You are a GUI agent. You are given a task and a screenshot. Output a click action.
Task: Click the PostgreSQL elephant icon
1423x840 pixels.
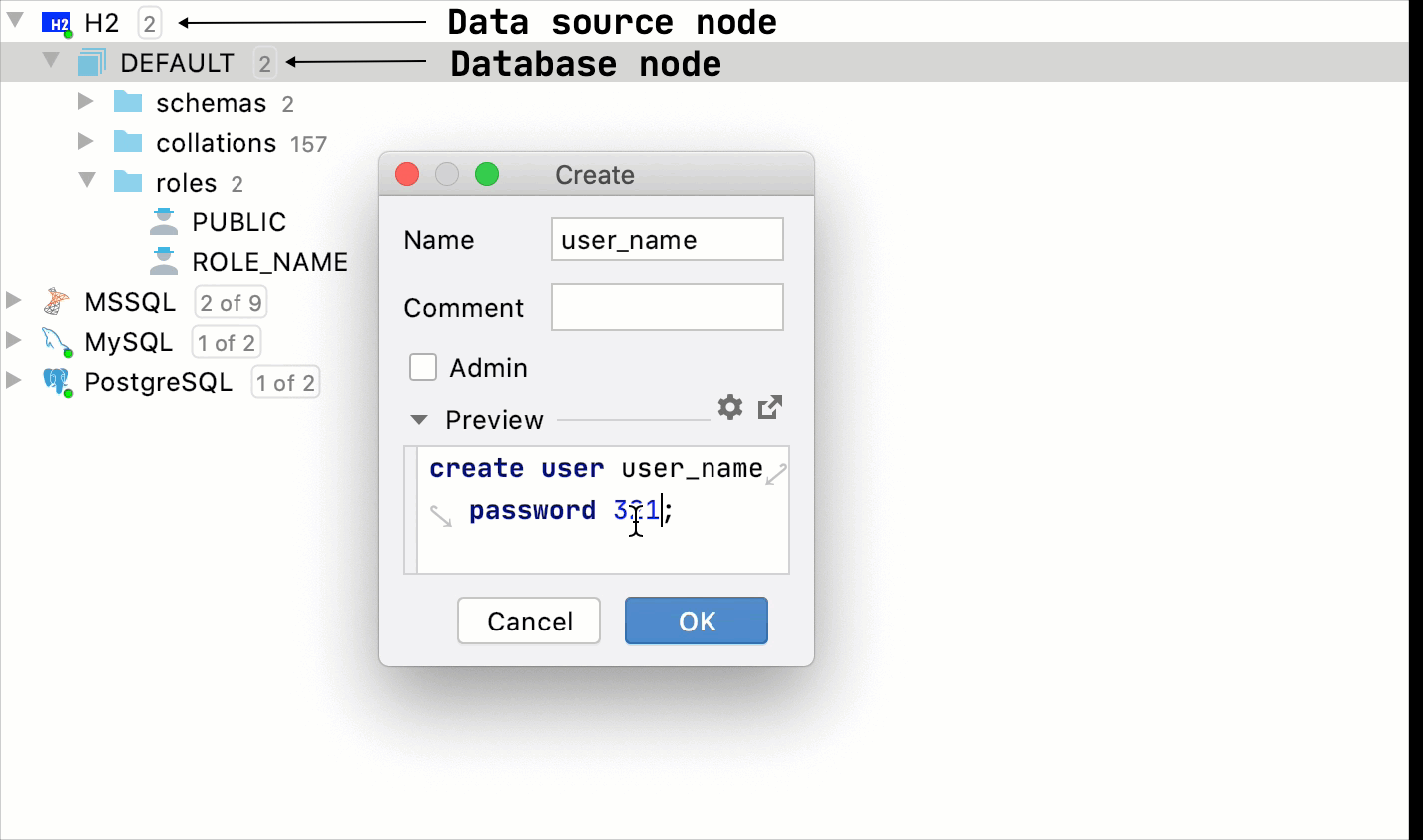57,382
